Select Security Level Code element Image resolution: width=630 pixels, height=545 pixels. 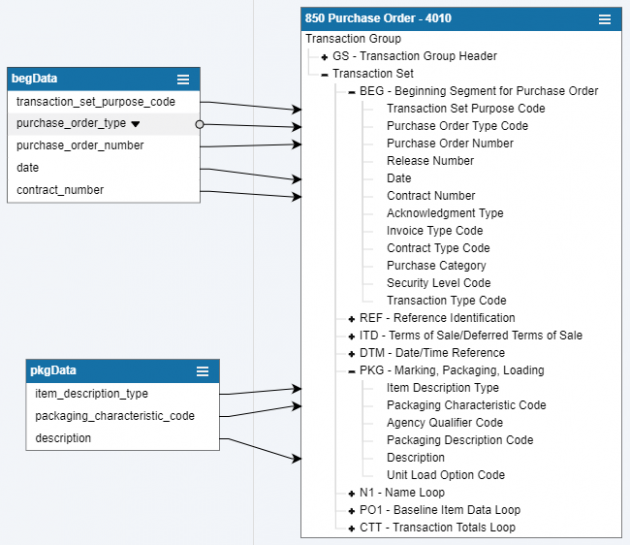point(439,283)
